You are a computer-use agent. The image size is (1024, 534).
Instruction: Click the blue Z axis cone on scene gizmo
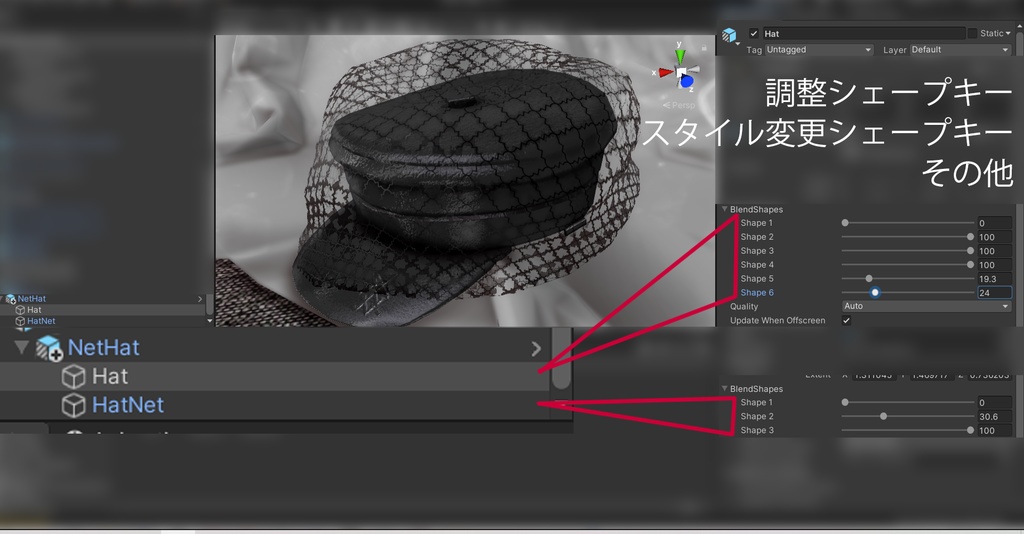(x=686, y=82)
